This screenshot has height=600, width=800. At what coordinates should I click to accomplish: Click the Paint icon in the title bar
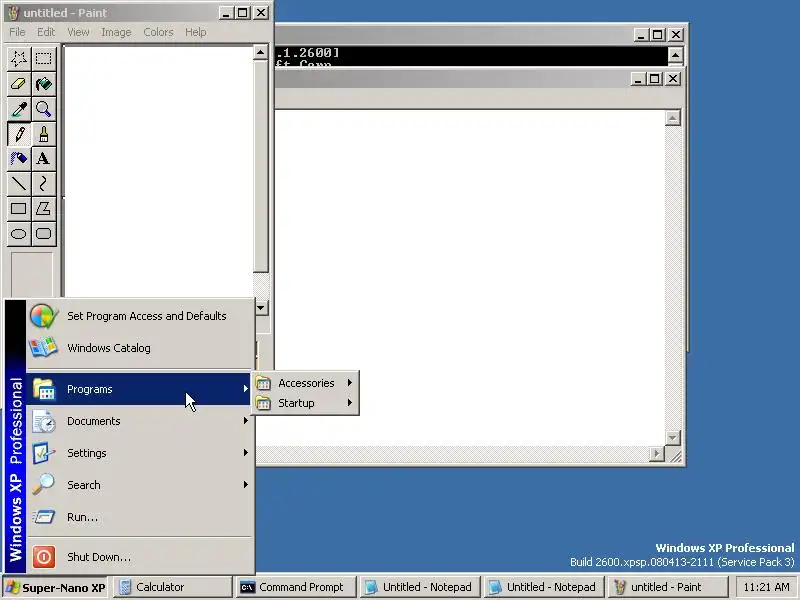[14, 13]
